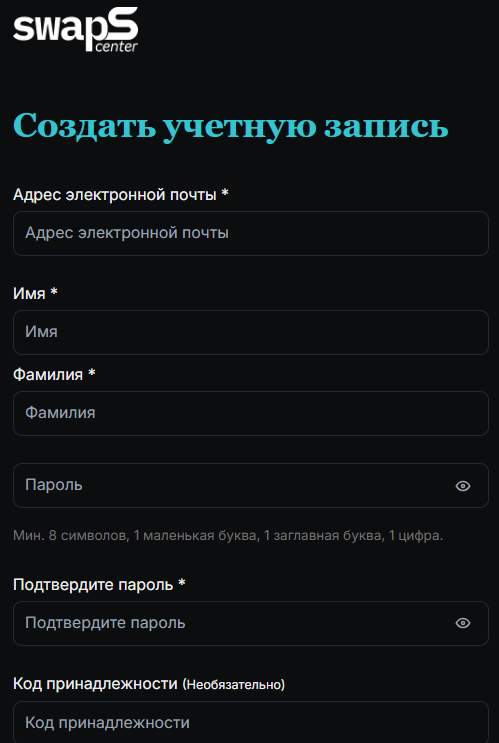Click the asterisk beside the Имя label
This screenshot has height=743, width=499.
click(54, 292)
